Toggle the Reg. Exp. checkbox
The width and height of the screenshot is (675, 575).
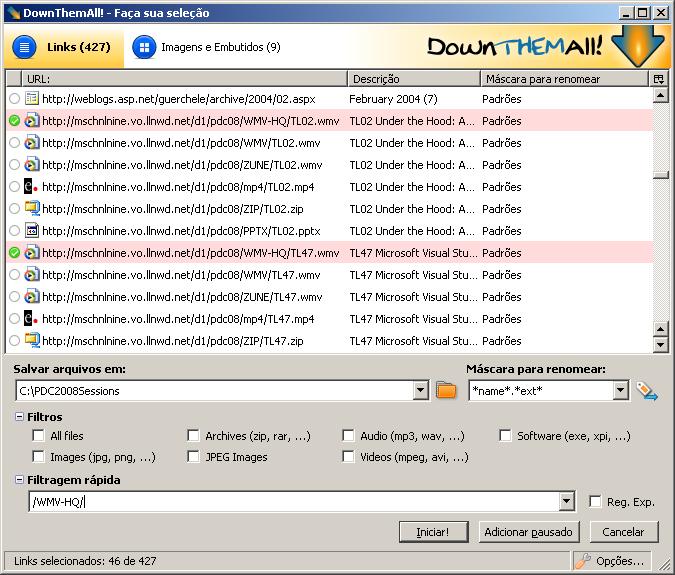[595, 501]
